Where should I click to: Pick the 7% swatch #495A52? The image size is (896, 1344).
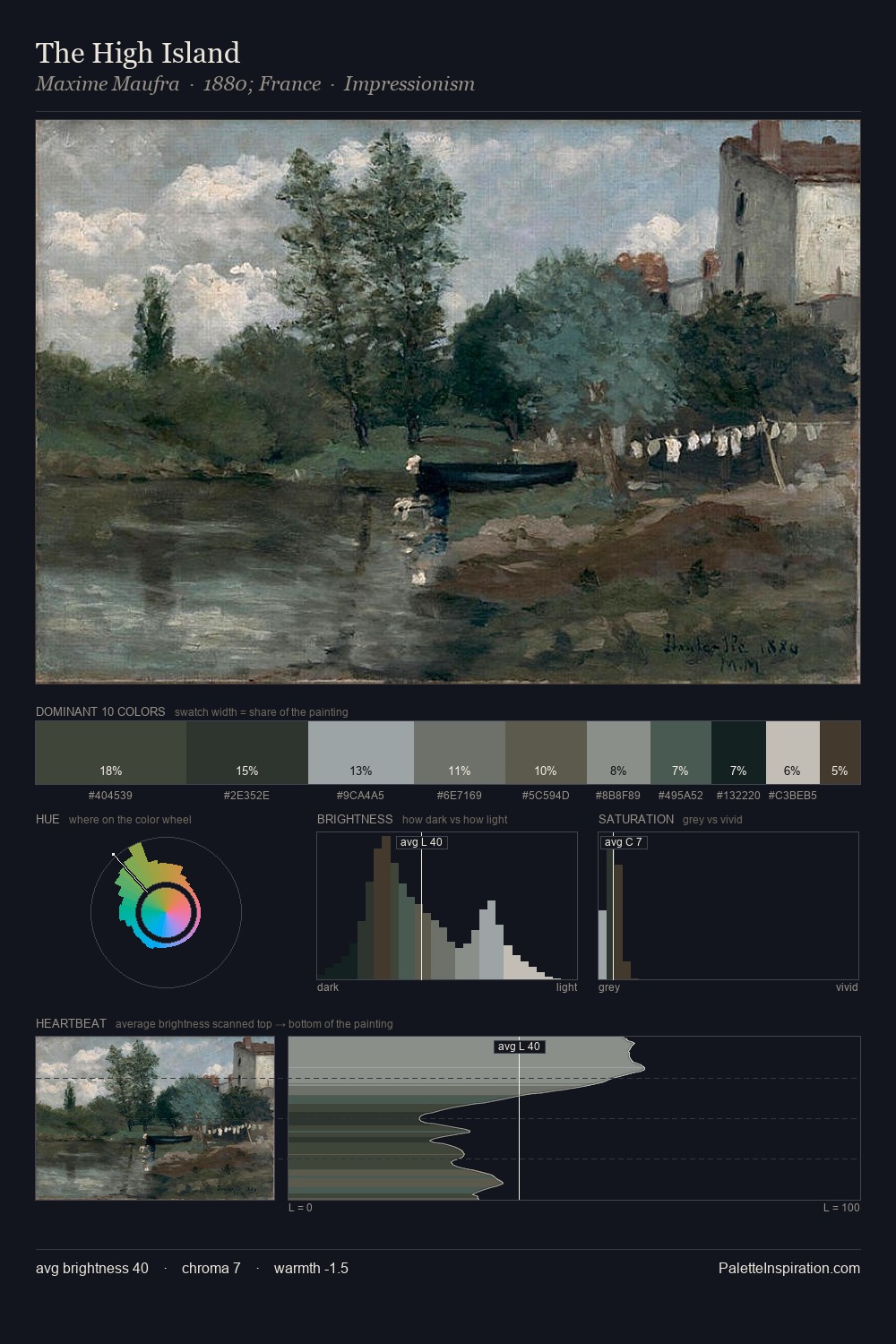(x=681, y=753)
